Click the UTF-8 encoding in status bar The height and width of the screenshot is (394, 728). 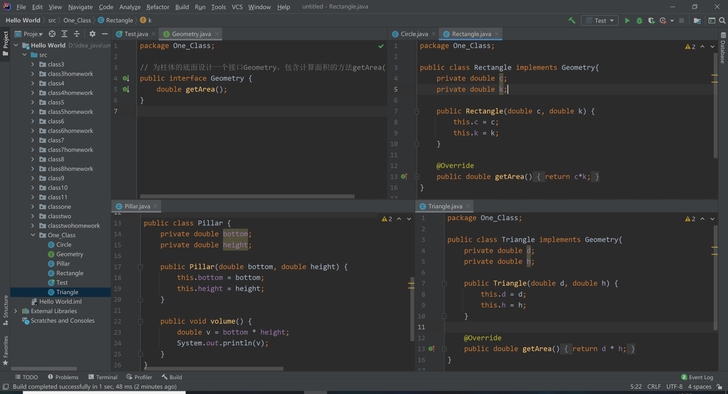[674, 387]
